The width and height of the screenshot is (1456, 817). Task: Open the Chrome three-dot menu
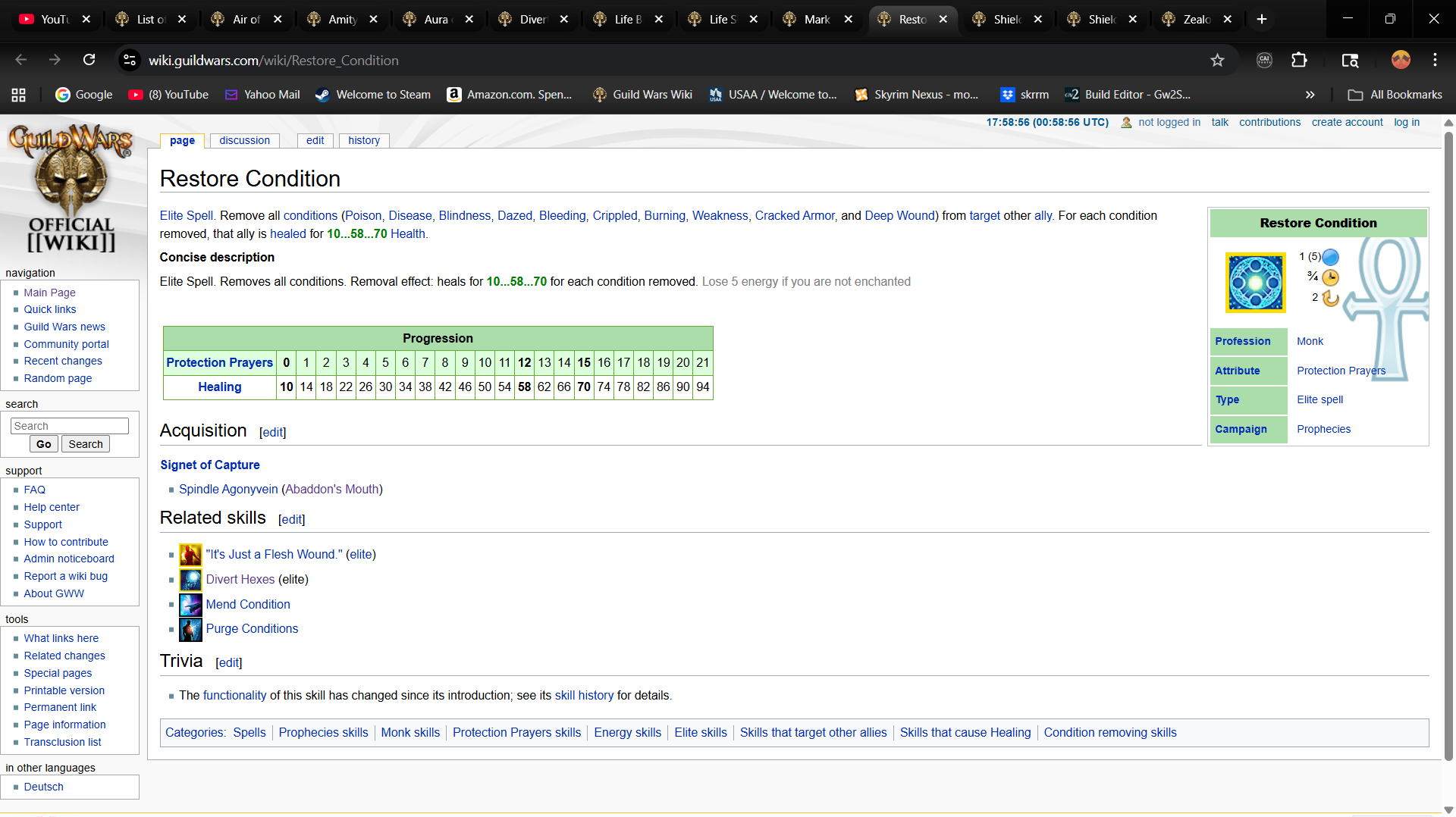(x=1435, y=60)
